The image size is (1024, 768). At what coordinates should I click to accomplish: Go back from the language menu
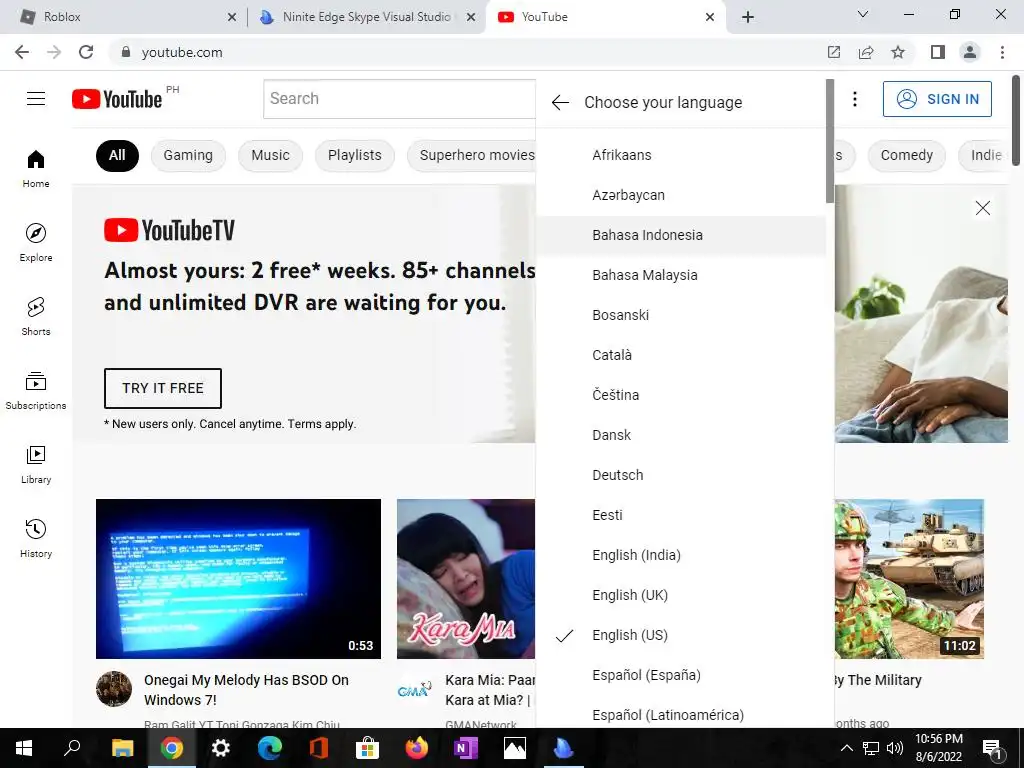560,103
